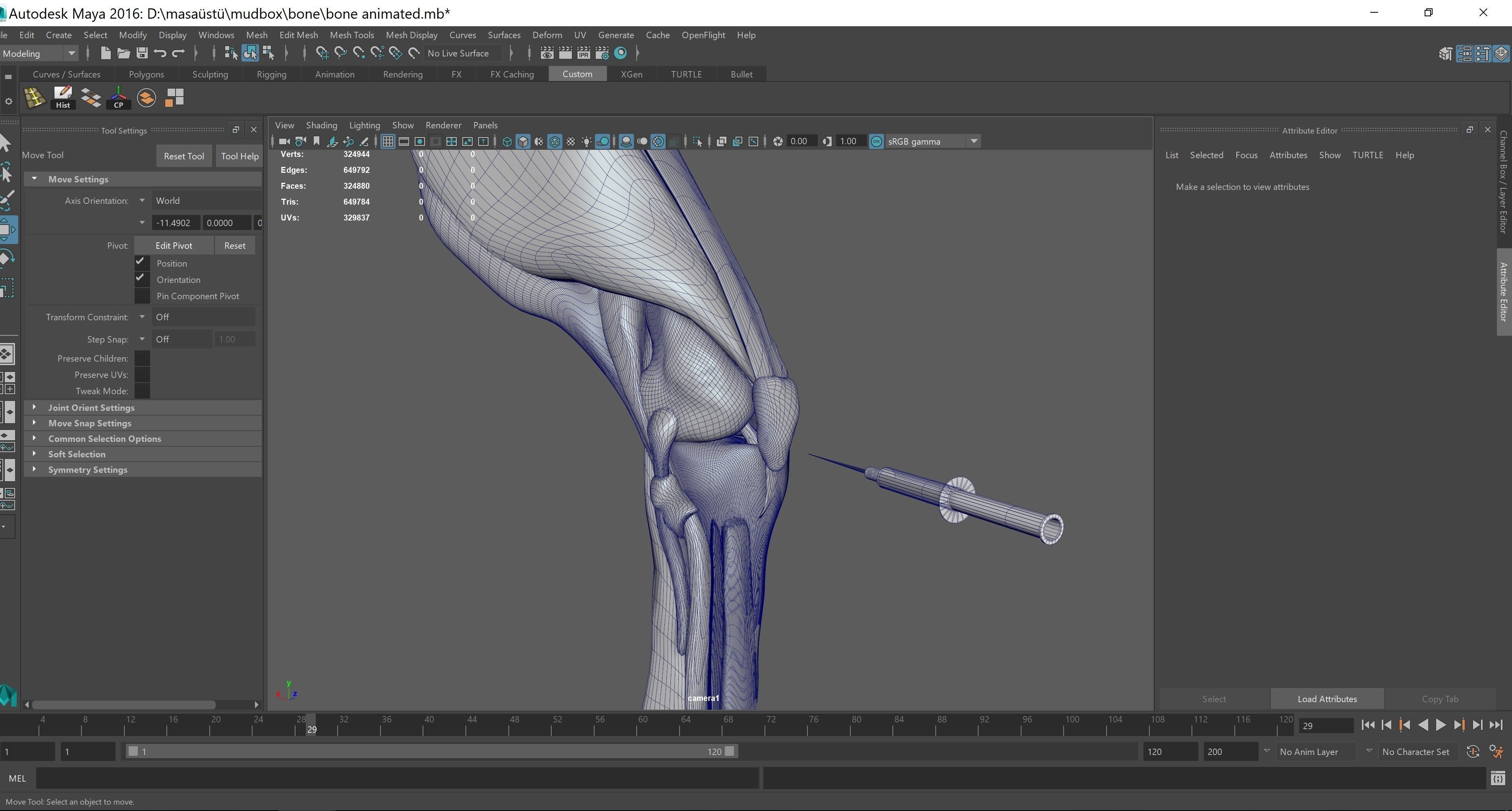Click the Redo arrow icon

pos(178,53)
